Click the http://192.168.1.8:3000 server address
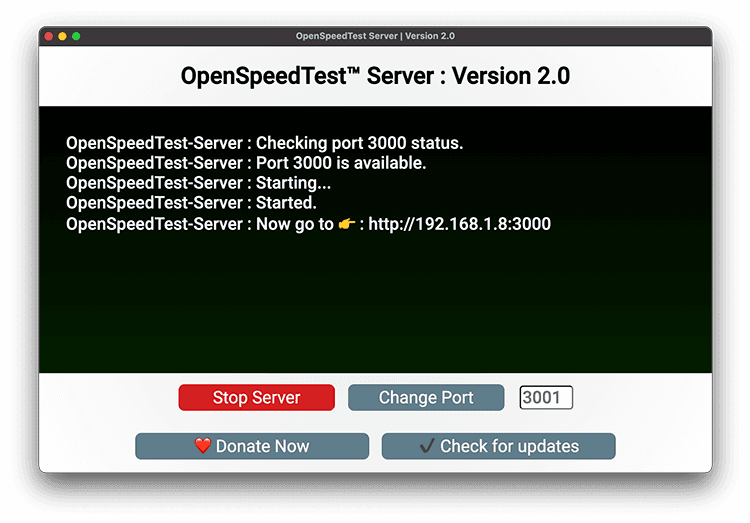Viewport: 750px width, 523px height. [459, 224]
